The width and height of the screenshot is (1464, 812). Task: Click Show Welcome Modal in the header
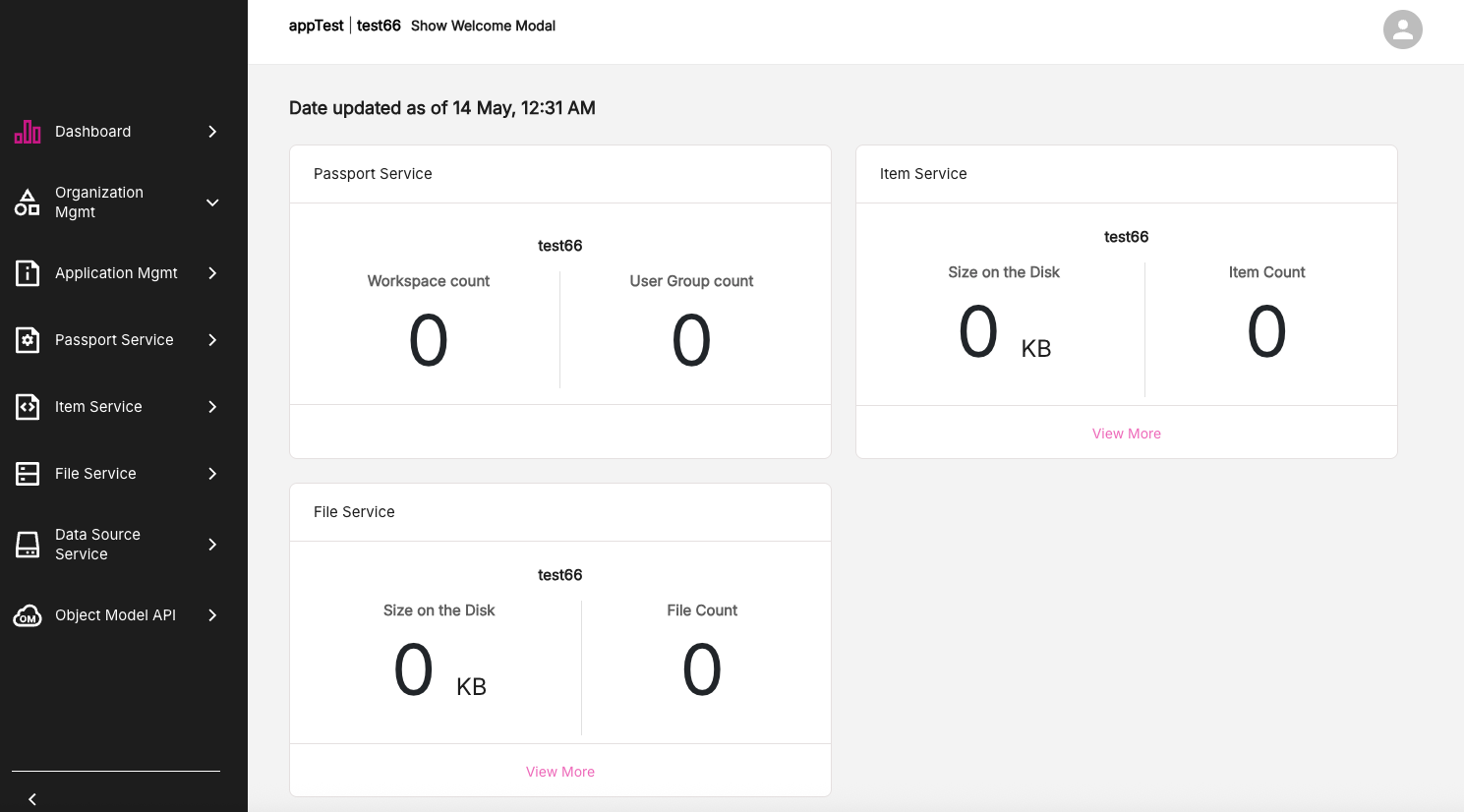point(483,26)
